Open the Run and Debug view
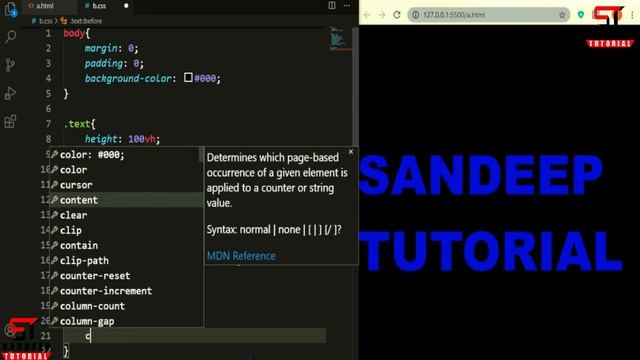Viewport: 640px width, 360px height. [10, 93]
